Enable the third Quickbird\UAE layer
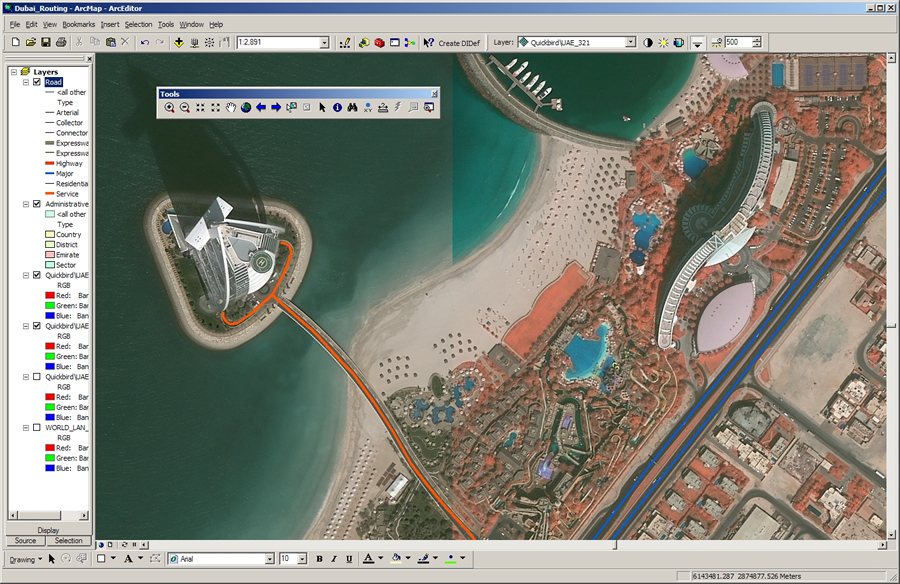Screen dimensions: 900x584 pyautogui.click(x=37, y=377)
